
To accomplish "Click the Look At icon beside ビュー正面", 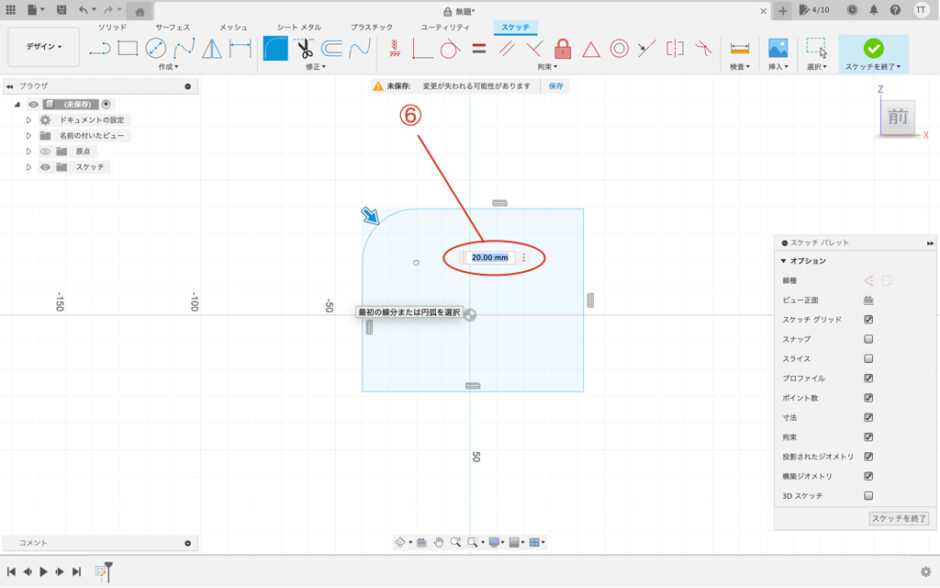I will (x=868, y=300).
